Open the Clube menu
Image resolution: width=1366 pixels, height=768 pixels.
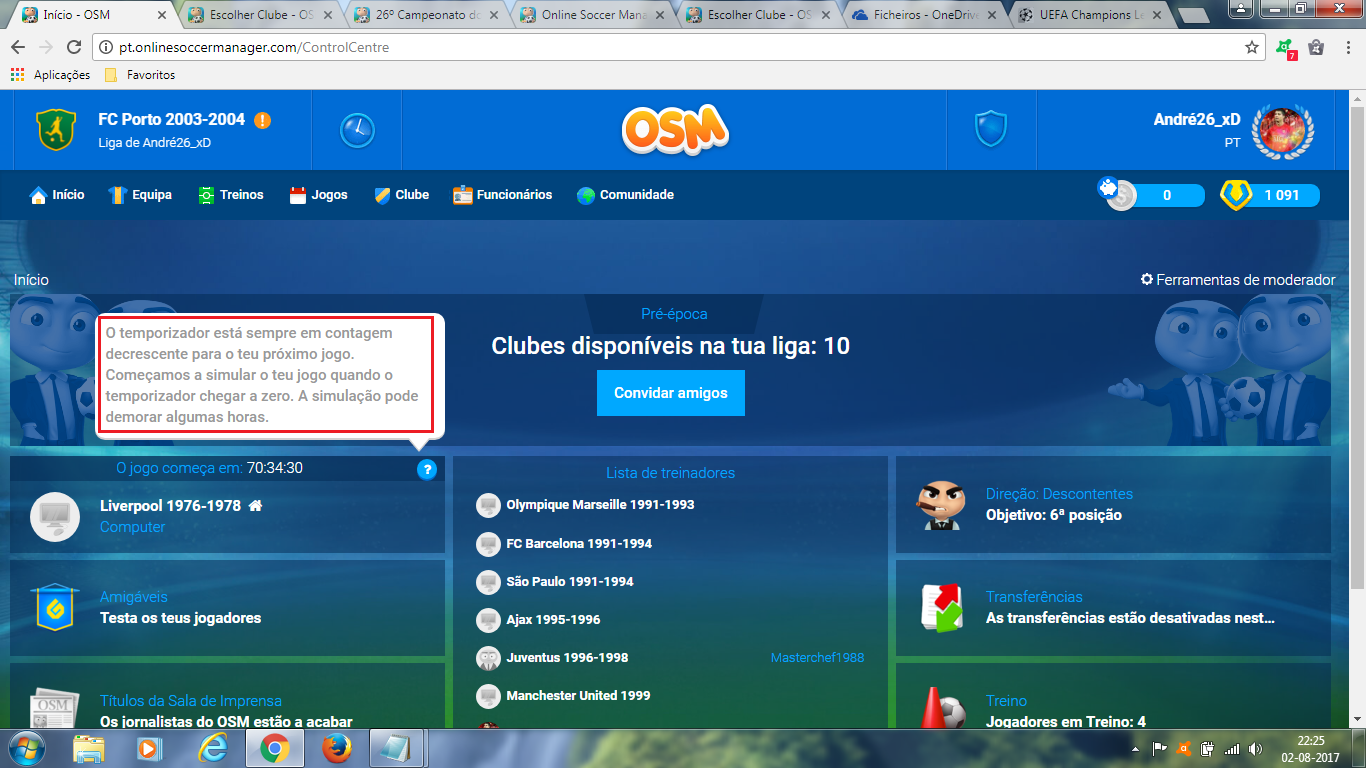(x=401, y=195)
